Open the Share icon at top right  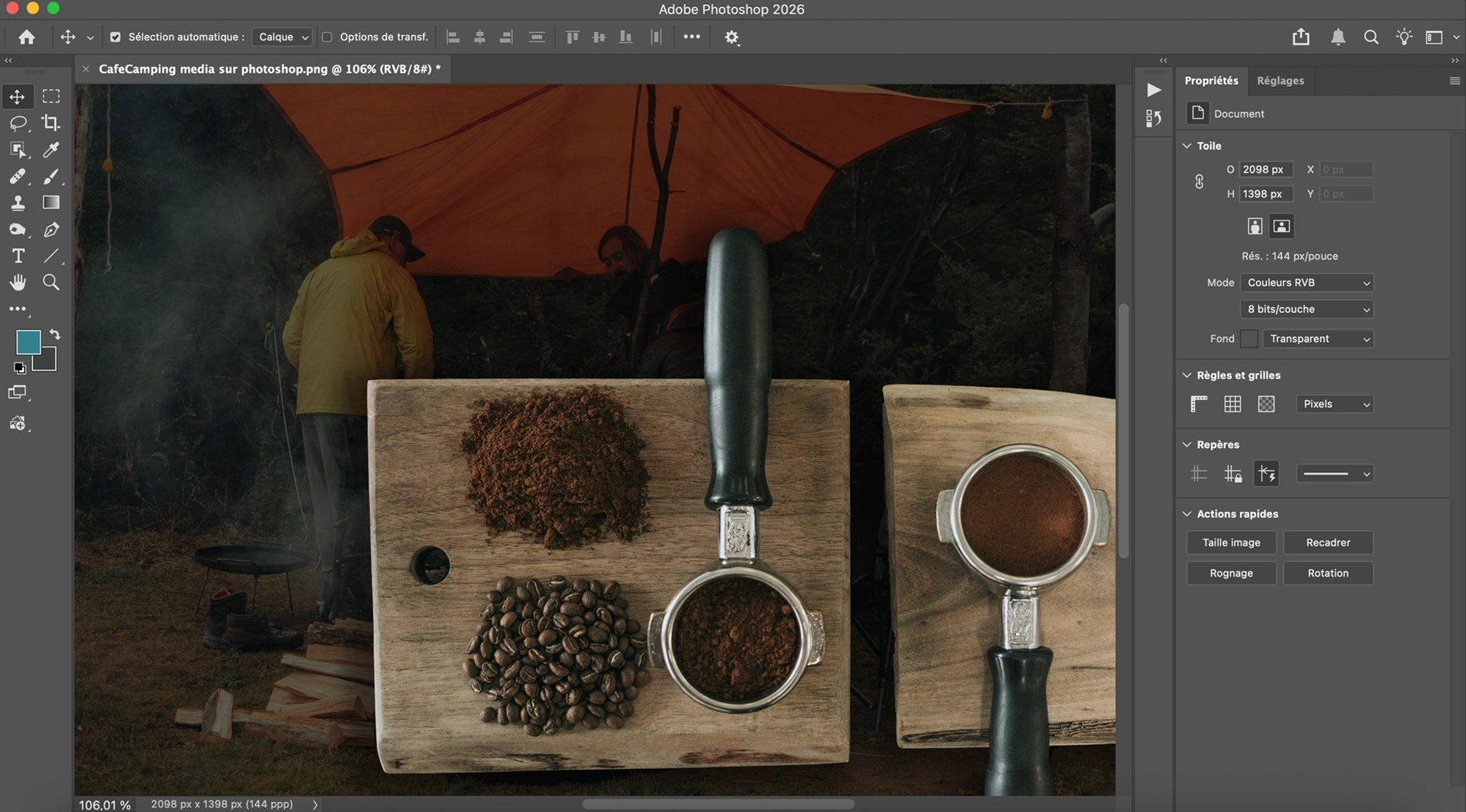[1301, 37]
